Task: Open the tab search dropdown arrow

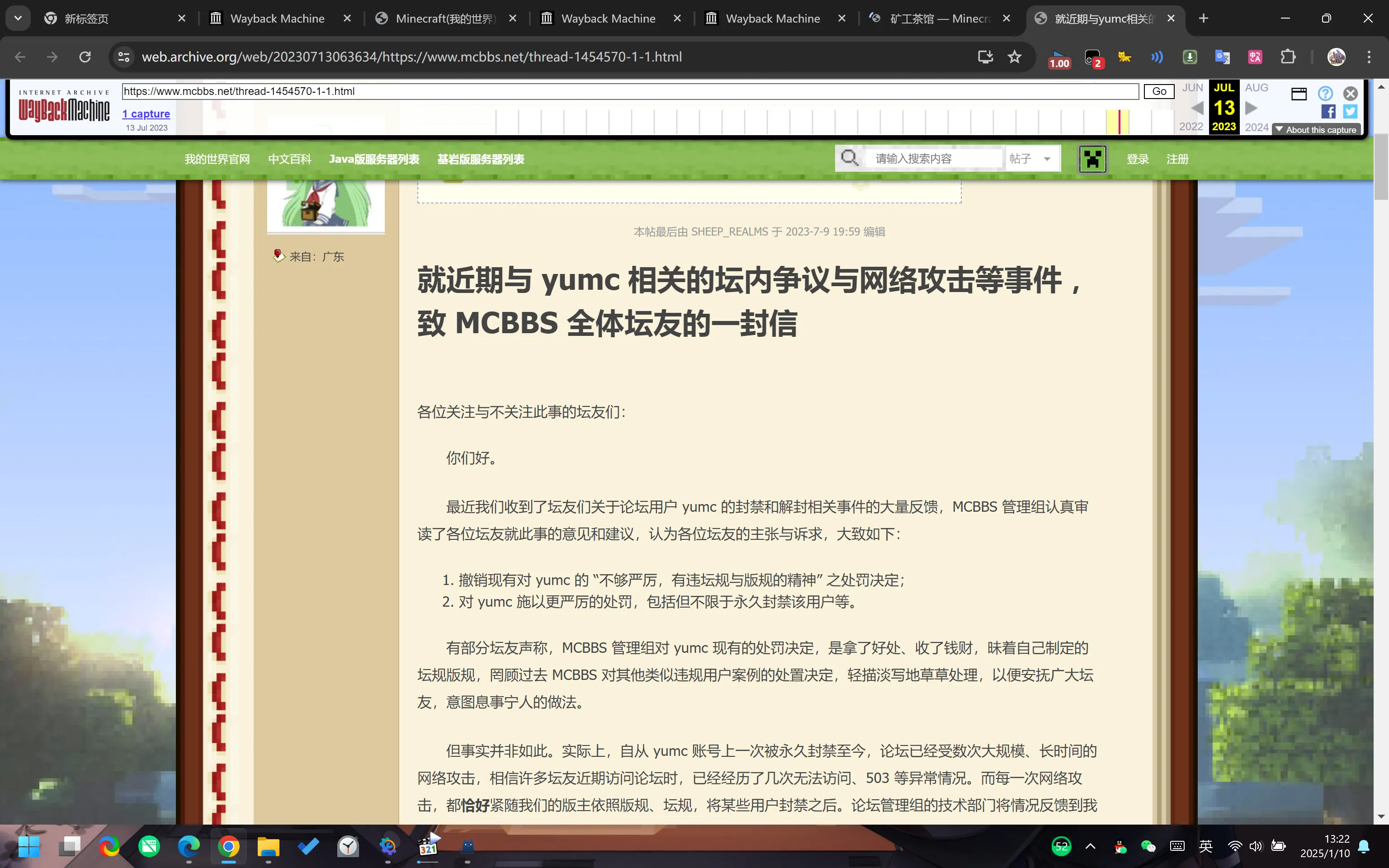Action: point(18,19)
